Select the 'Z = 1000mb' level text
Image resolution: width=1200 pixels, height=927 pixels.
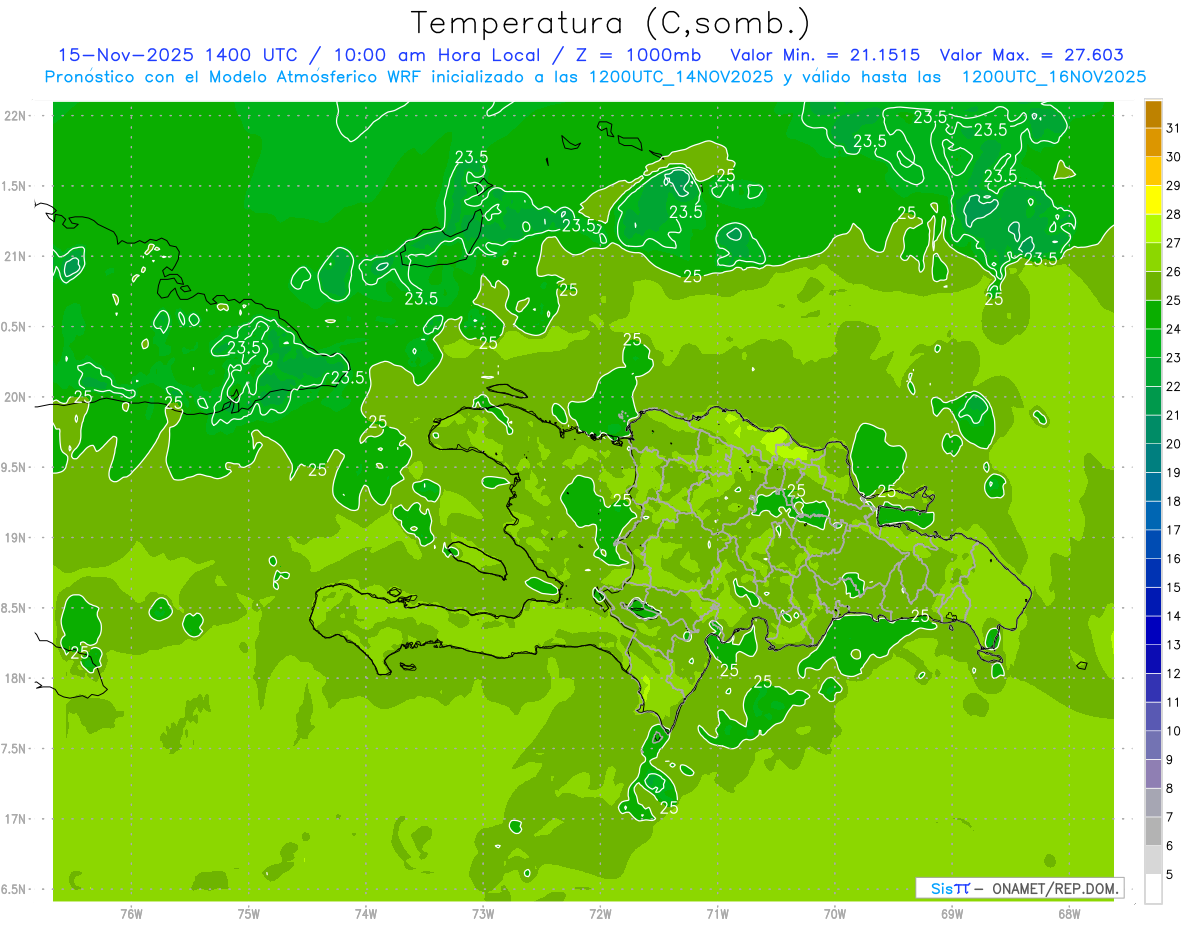[637, 55]
